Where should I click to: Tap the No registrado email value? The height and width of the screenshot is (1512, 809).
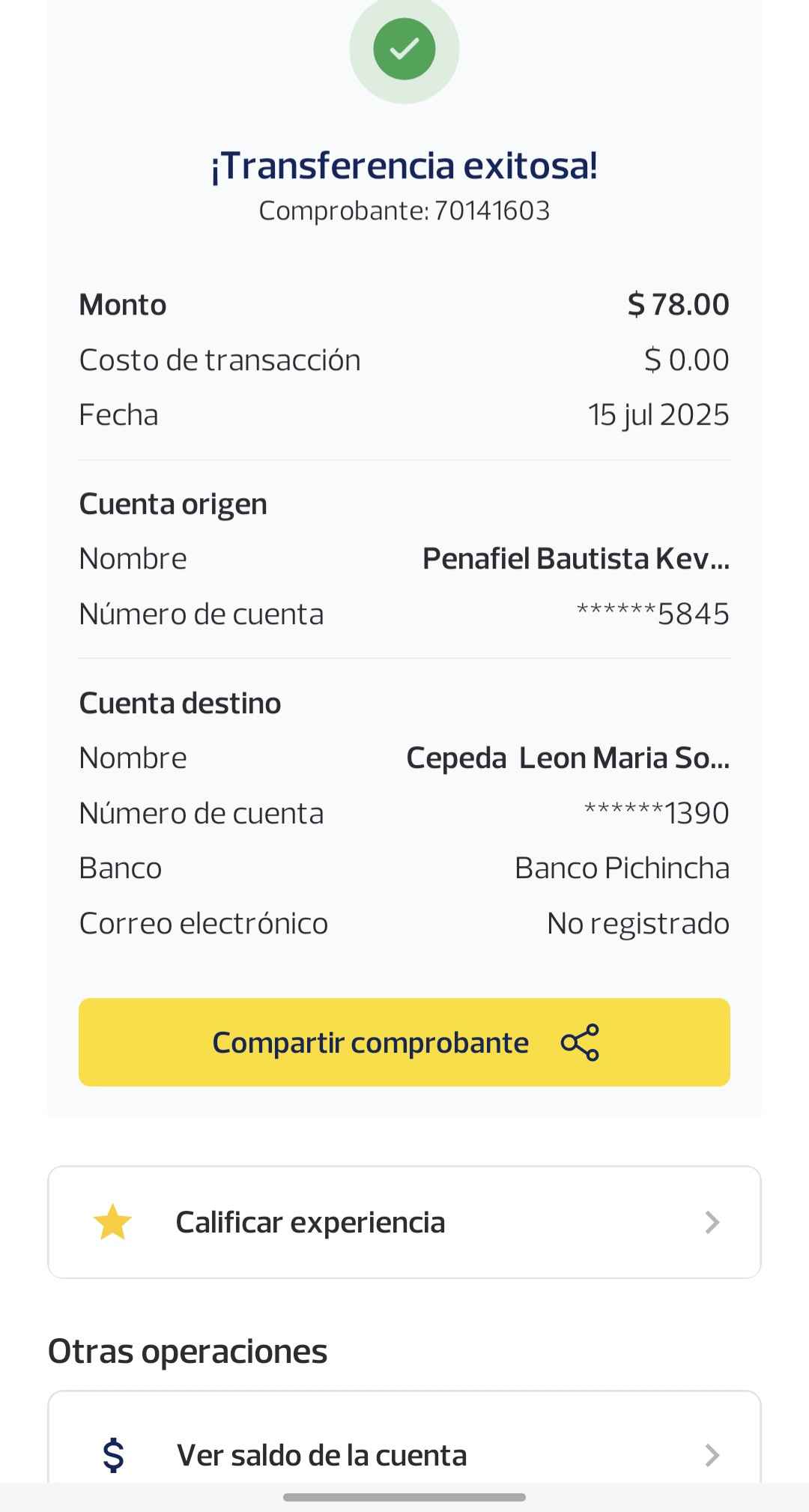637,924
